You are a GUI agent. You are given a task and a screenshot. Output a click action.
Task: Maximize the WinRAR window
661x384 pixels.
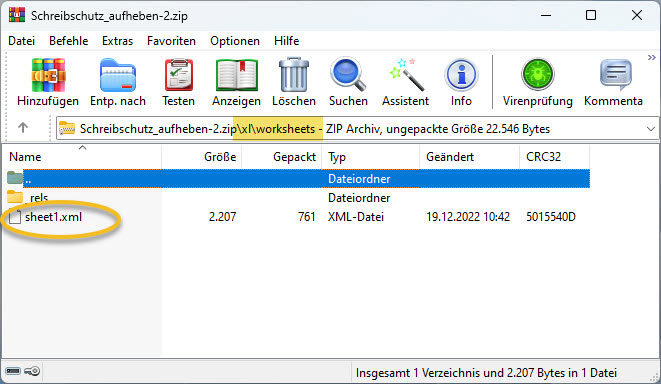click(x=591, y=16)
